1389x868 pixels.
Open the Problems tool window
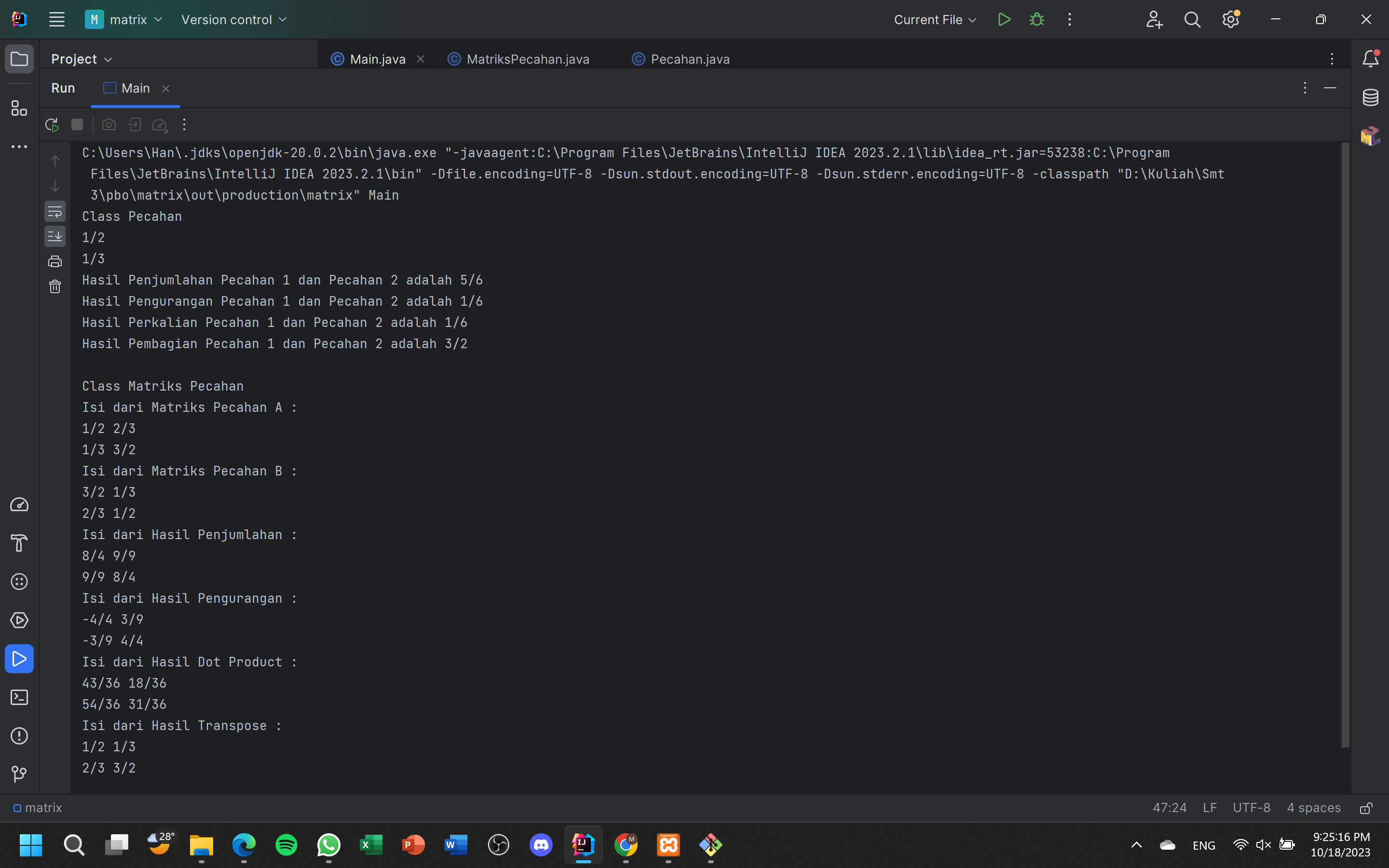pyautogui.click(x=19, y=736)
